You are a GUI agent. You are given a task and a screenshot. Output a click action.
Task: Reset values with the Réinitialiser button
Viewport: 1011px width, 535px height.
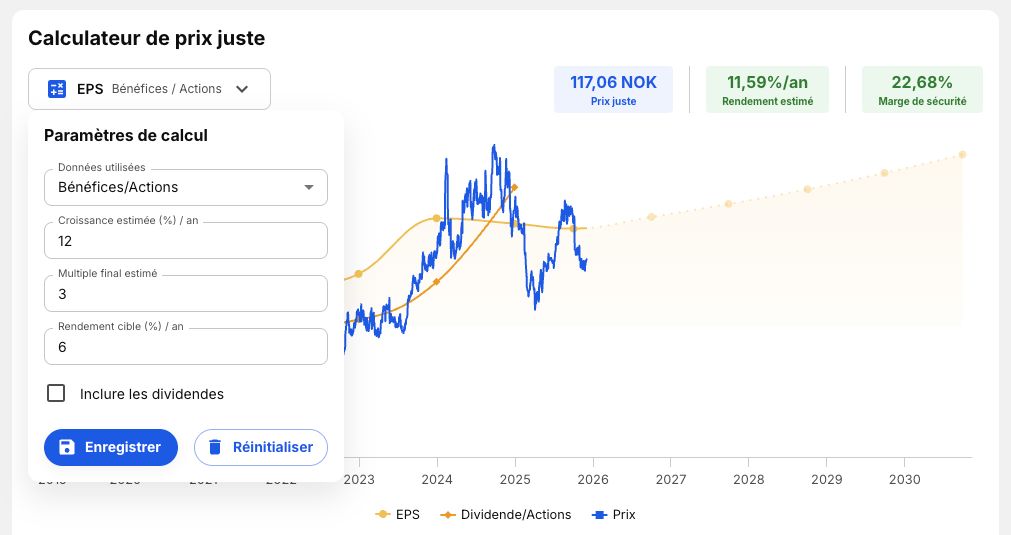[261, 447]
